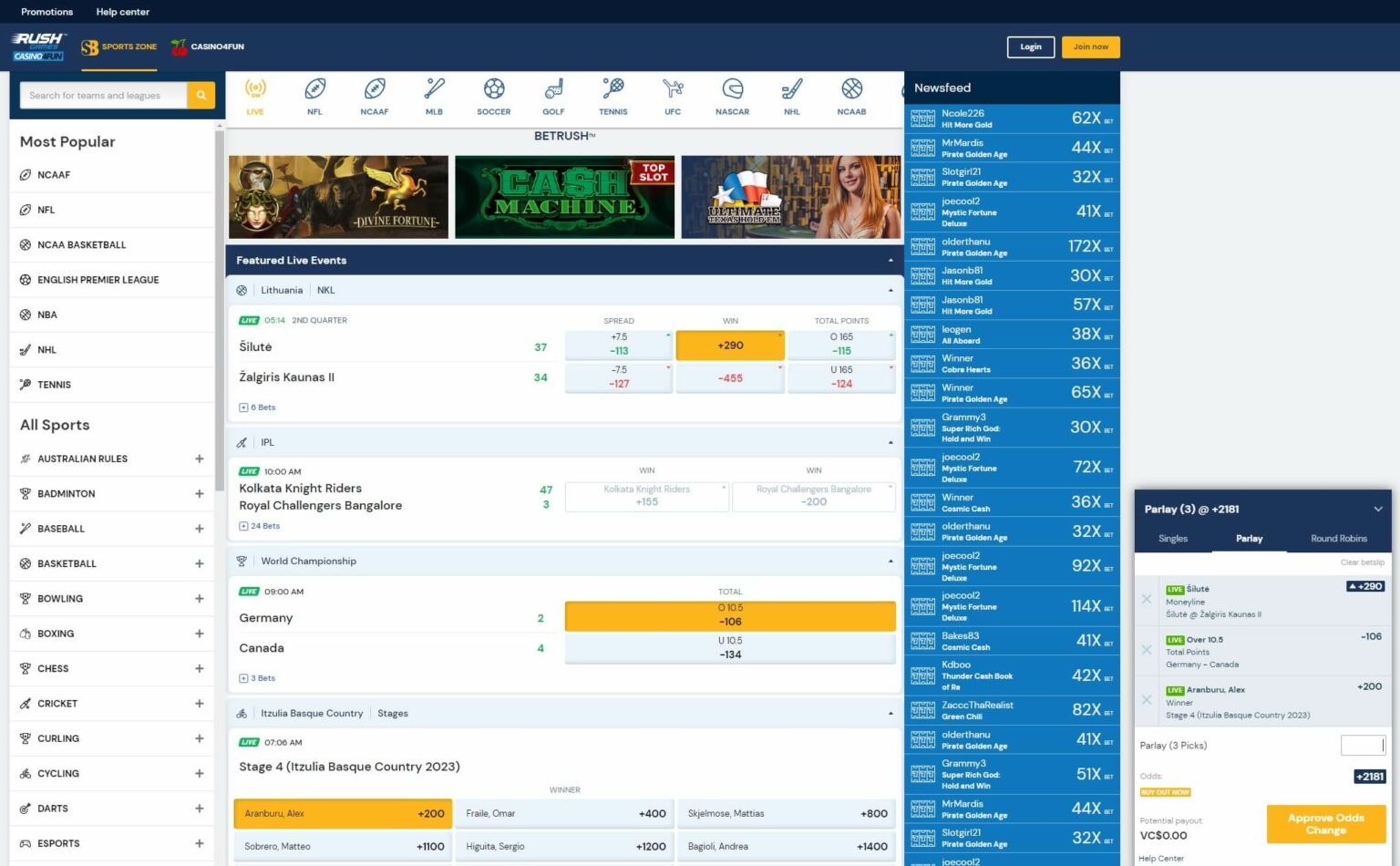The width and height of the screenshot is (1400, 866).
Task: Switch to Parlay betslip tab
Action: pyautogui.click(x=1249, y=539)
